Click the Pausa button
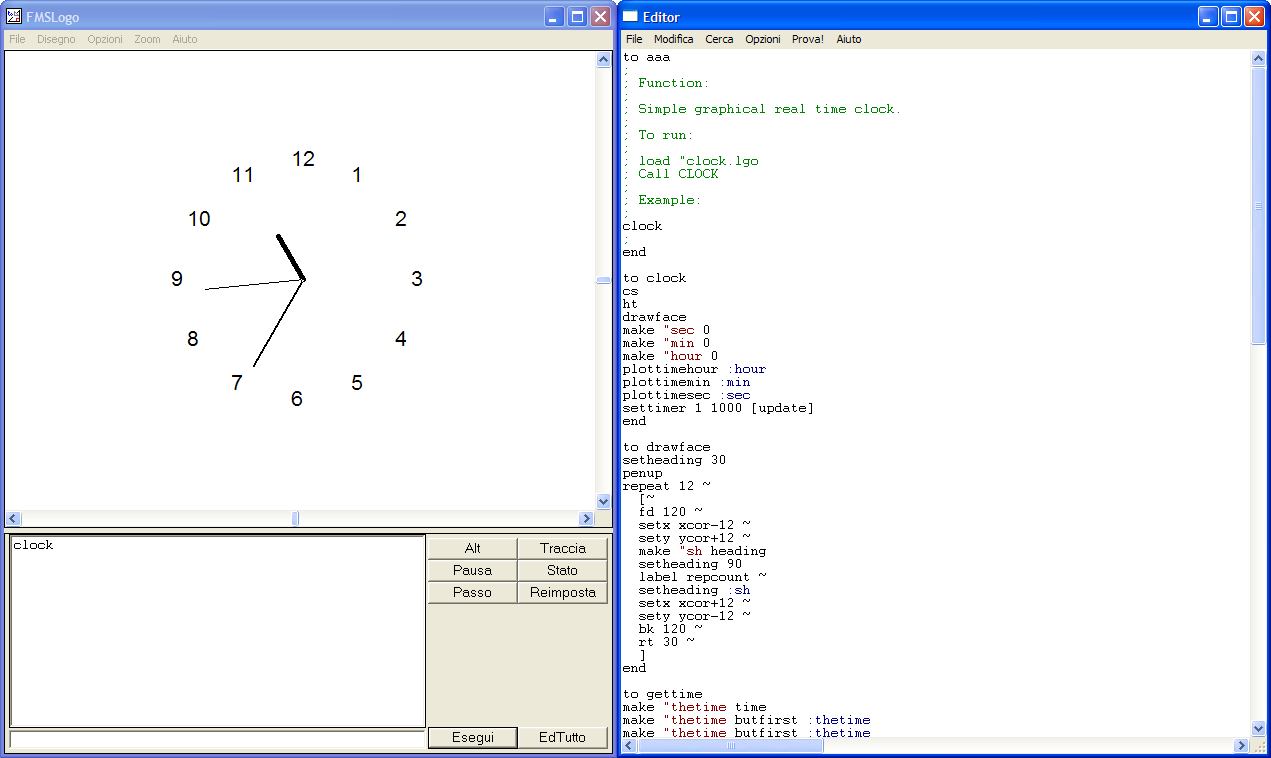The height and width of the screenshot is (758, 1271). click(x=473, y=570)
